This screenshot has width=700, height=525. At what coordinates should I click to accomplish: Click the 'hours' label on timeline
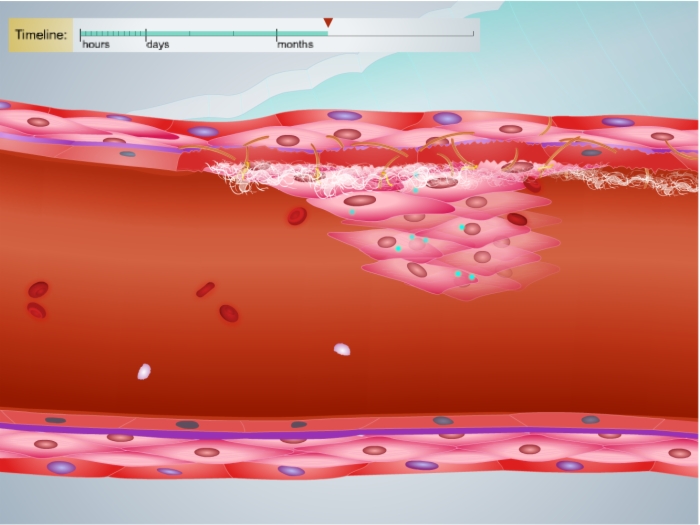pos(96,44)
